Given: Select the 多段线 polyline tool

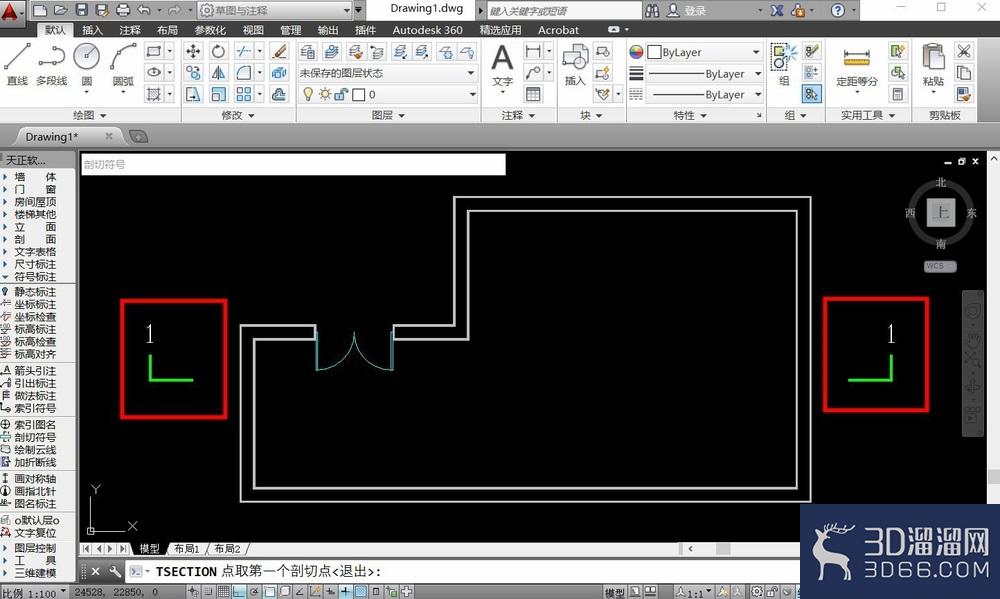Looking at the screenshot, I should (52, 64).
